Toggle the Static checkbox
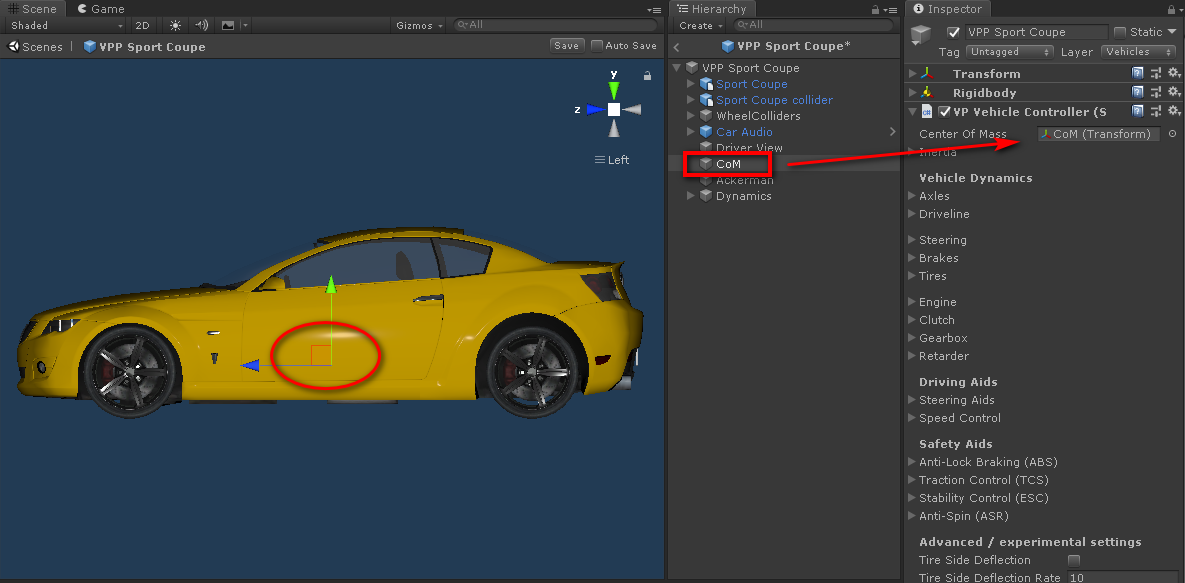The image size is (1185, 583). click(x=1120, y=32)
